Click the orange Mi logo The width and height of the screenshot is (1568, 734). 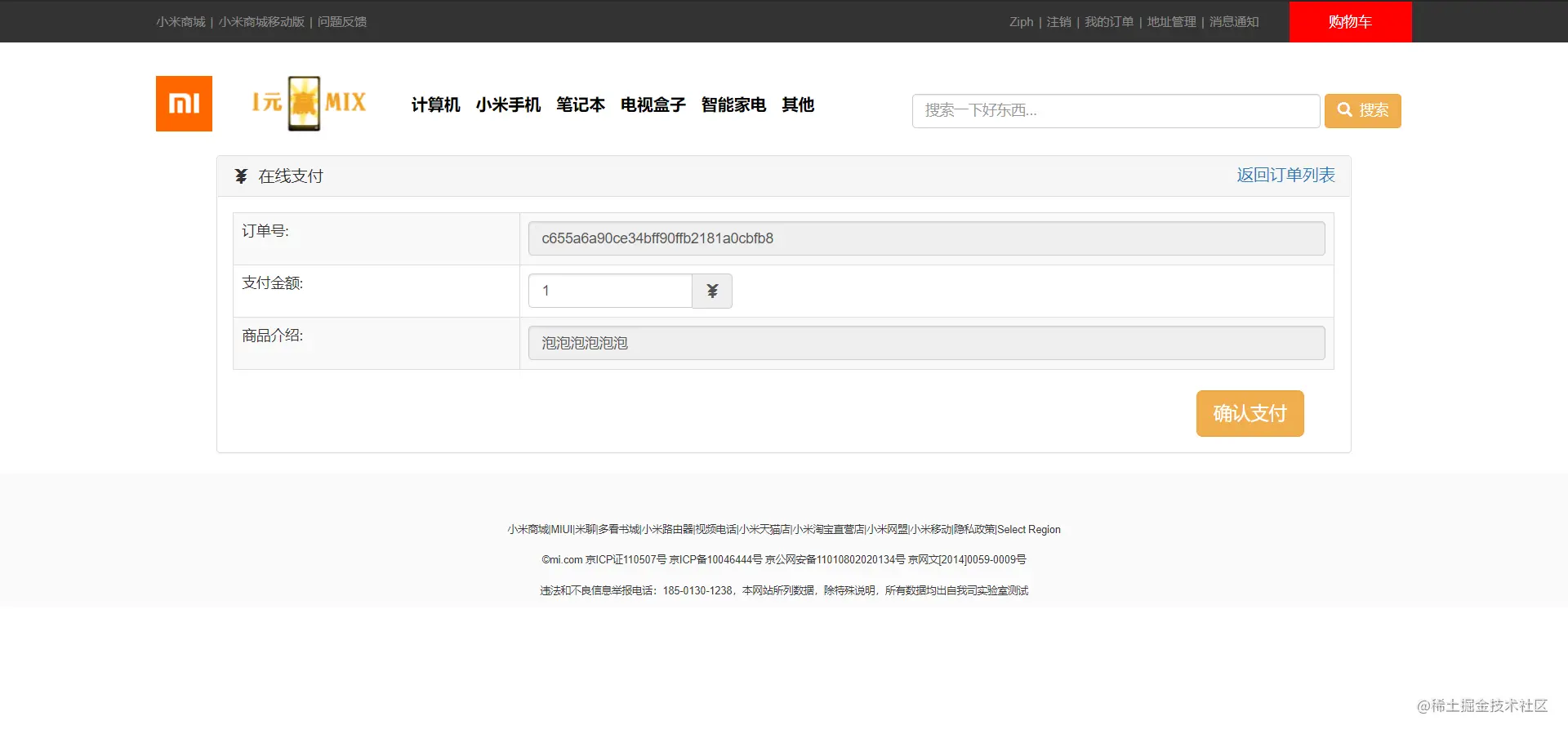184,104
